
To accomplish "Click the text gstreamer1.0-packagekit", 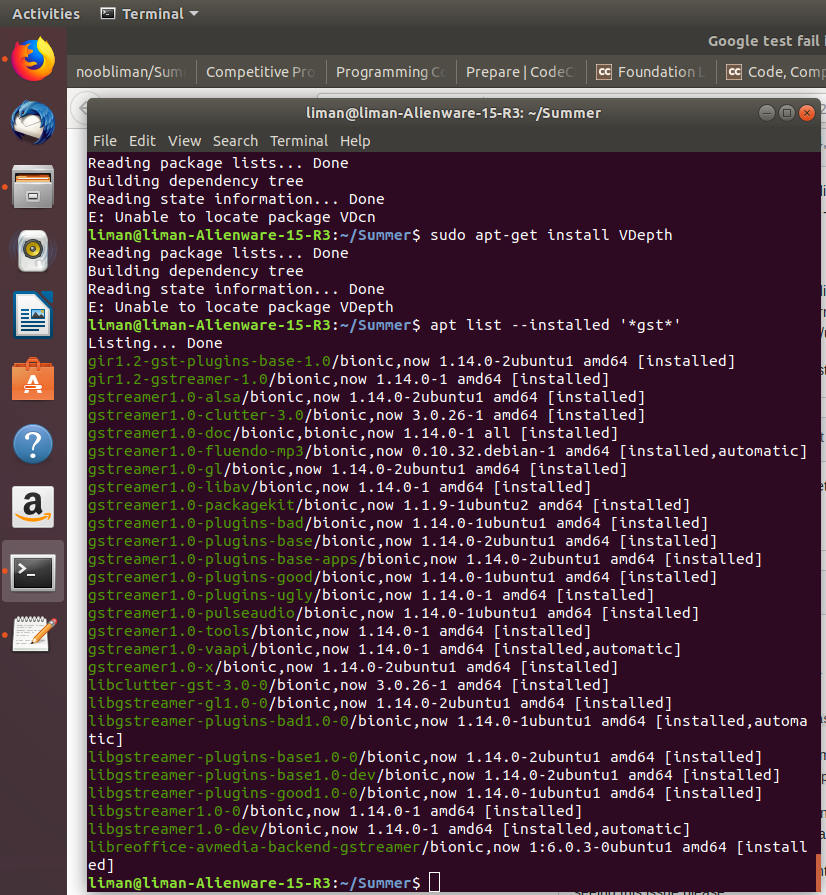I will (x=191, y=505).
